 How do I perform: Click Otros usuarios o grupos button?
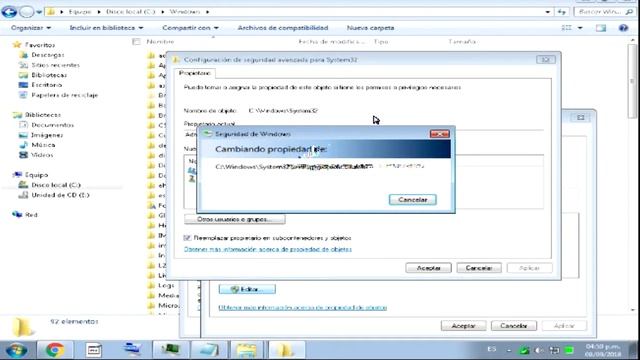point(235,219)
